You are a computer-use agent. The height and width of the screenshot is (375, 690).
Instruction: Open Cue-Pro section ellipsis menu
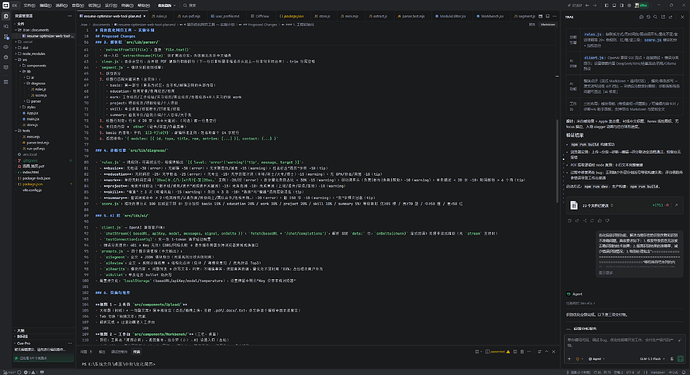point(70,343)
